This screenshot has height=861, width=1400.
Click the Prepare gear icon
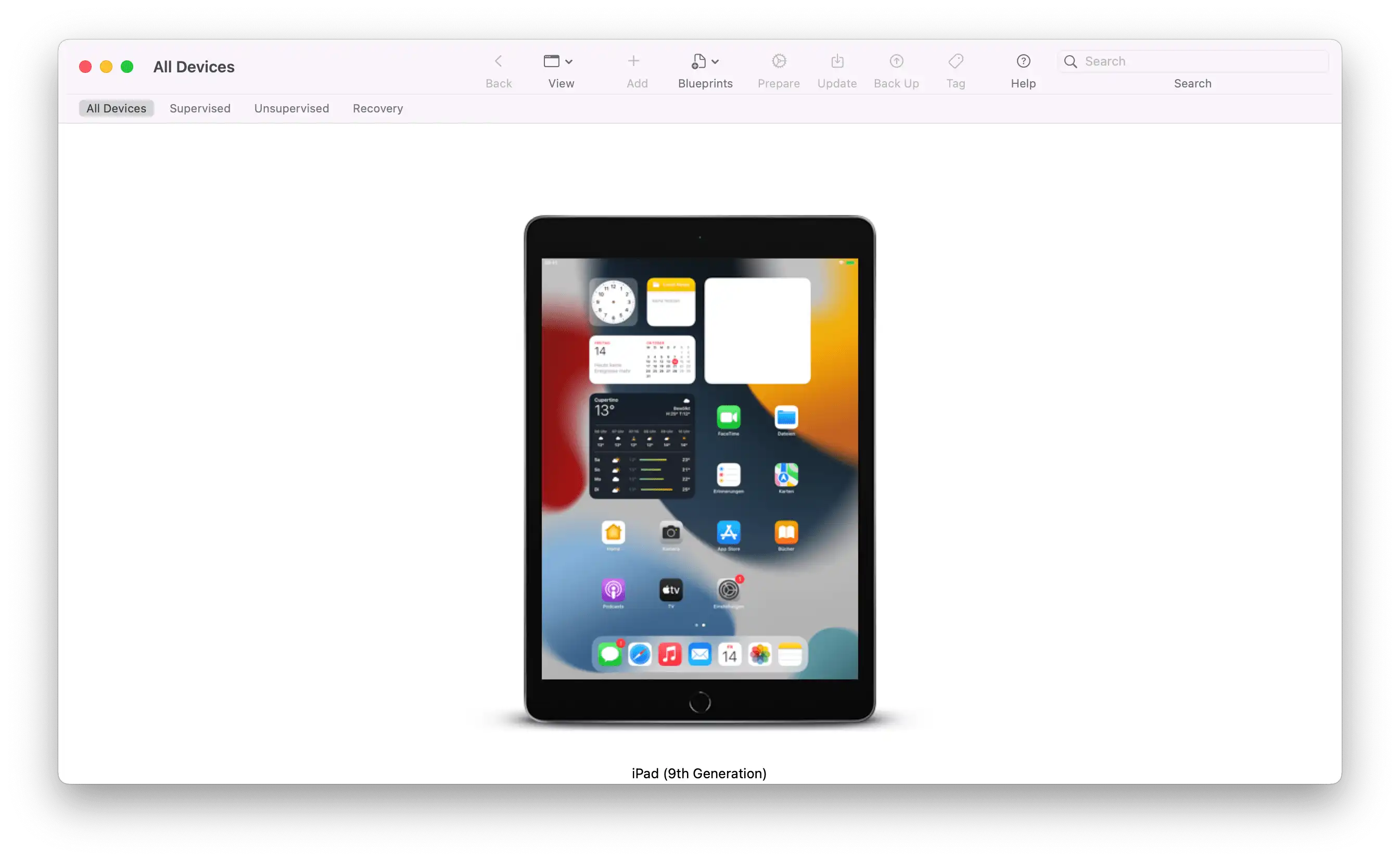point(778,61)
